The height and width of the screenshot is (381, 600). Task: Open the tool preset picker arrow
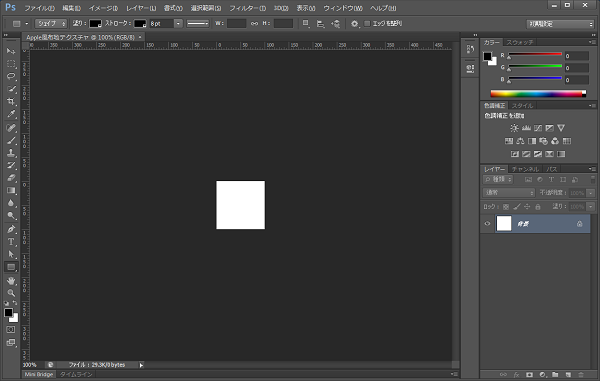pos(26,24)
